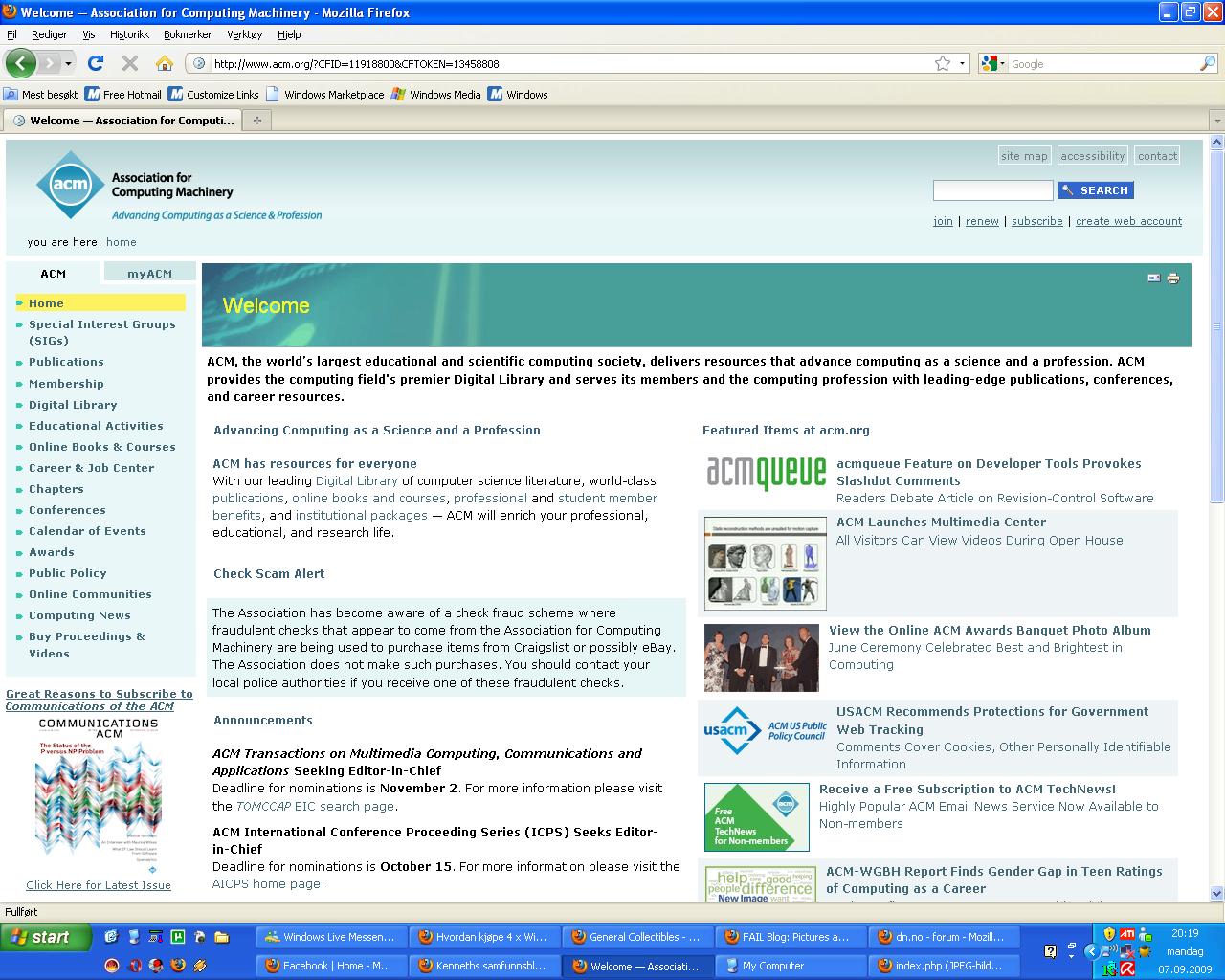Click the browser Back arrow button

(20, 63)
